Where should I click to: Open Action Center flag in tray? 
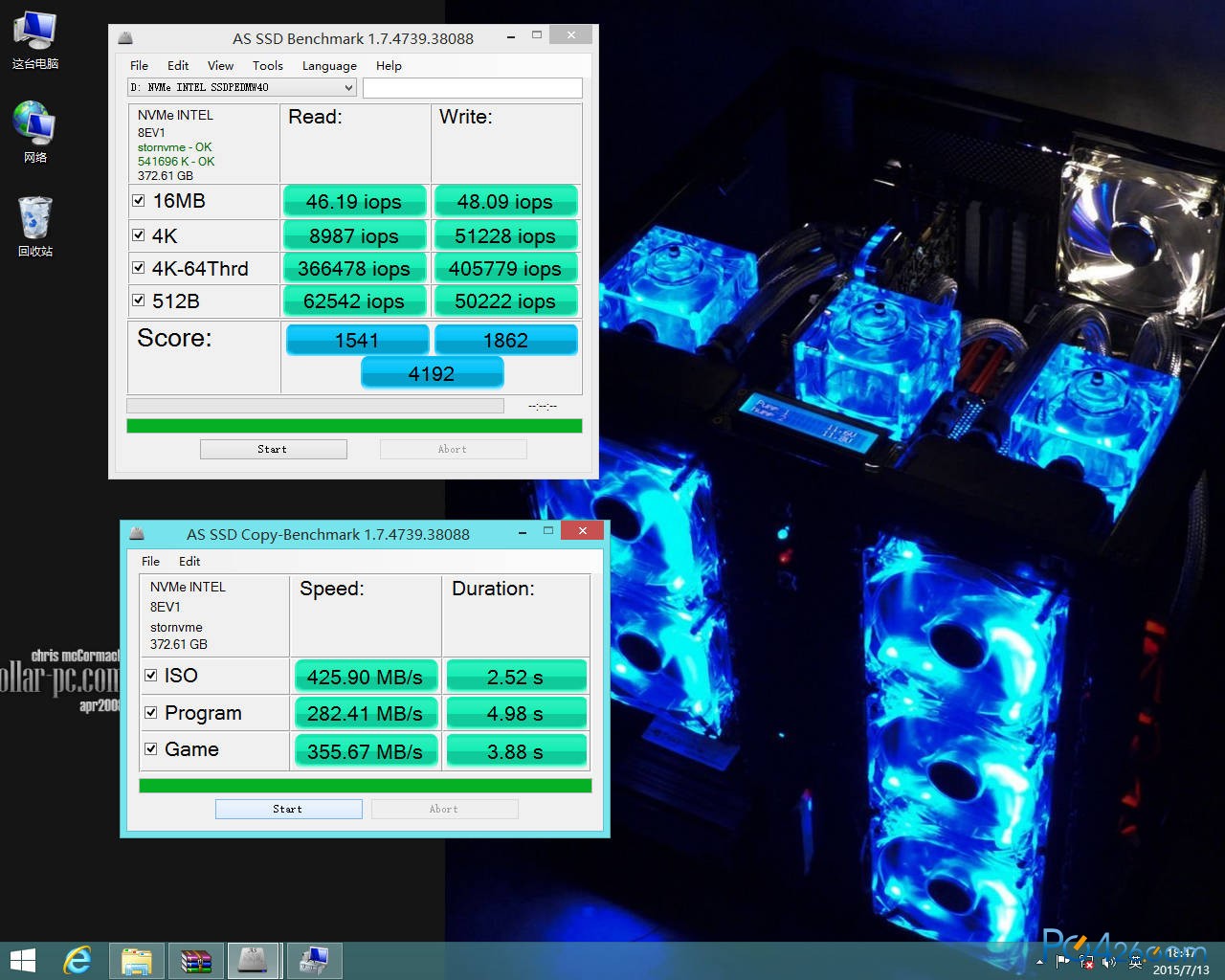(1062, 962)
